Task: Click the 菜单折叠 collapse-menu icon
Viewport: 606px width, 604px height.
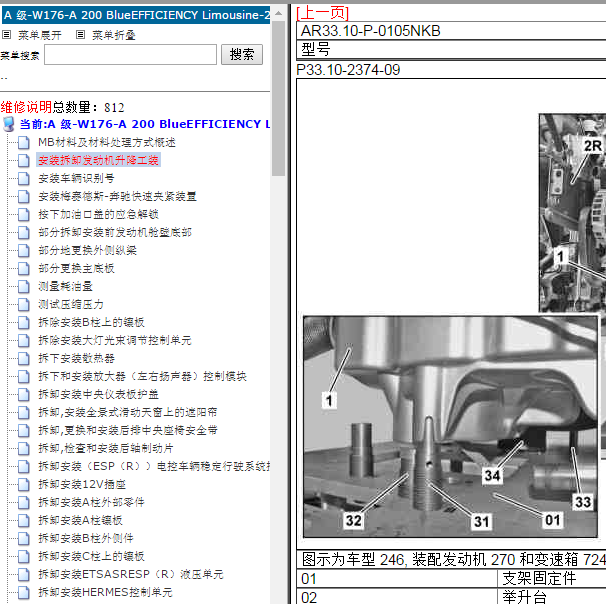Action: pyautogui.click(x=80, y=35)
